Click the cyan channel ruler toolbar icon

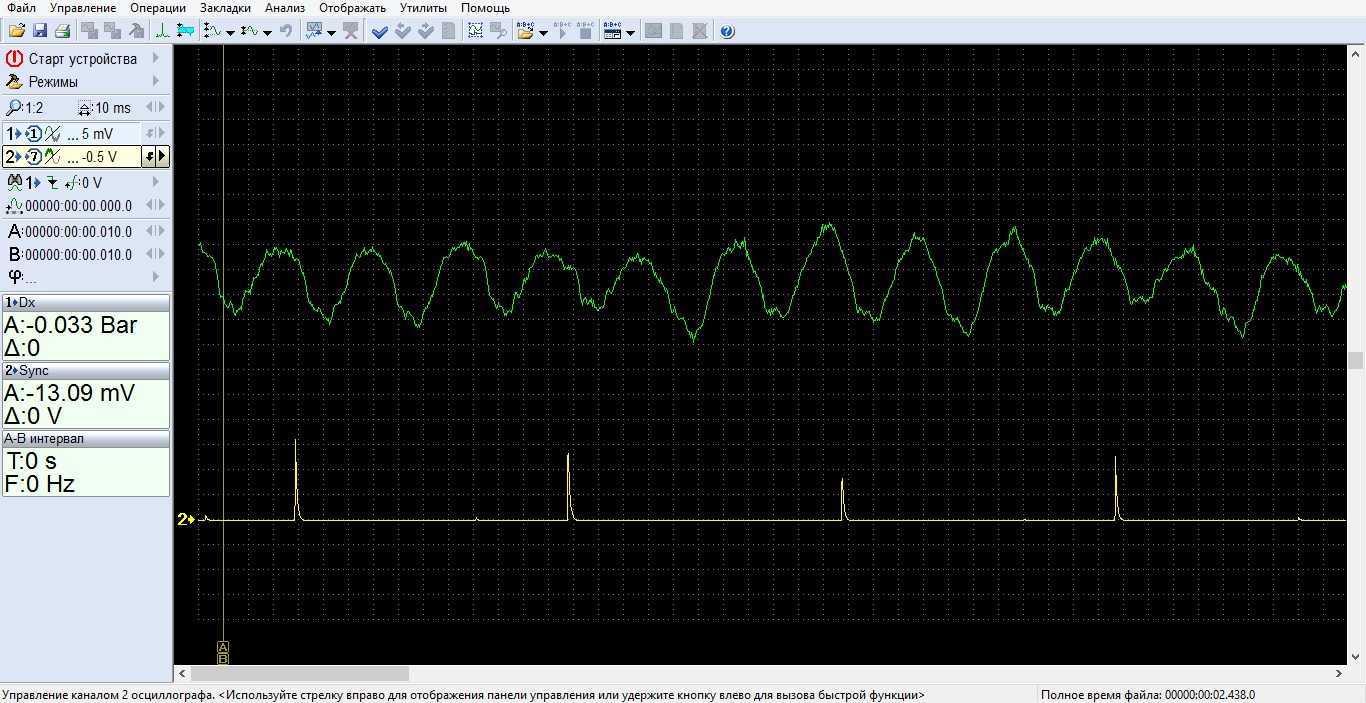[x=185, y=31]
